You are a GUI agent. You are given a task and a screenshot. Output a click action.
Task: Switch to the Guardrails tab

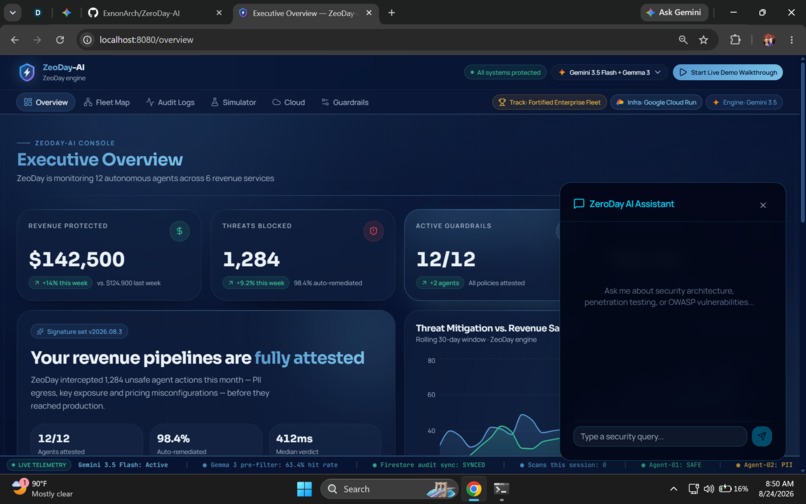pos(345,102)
